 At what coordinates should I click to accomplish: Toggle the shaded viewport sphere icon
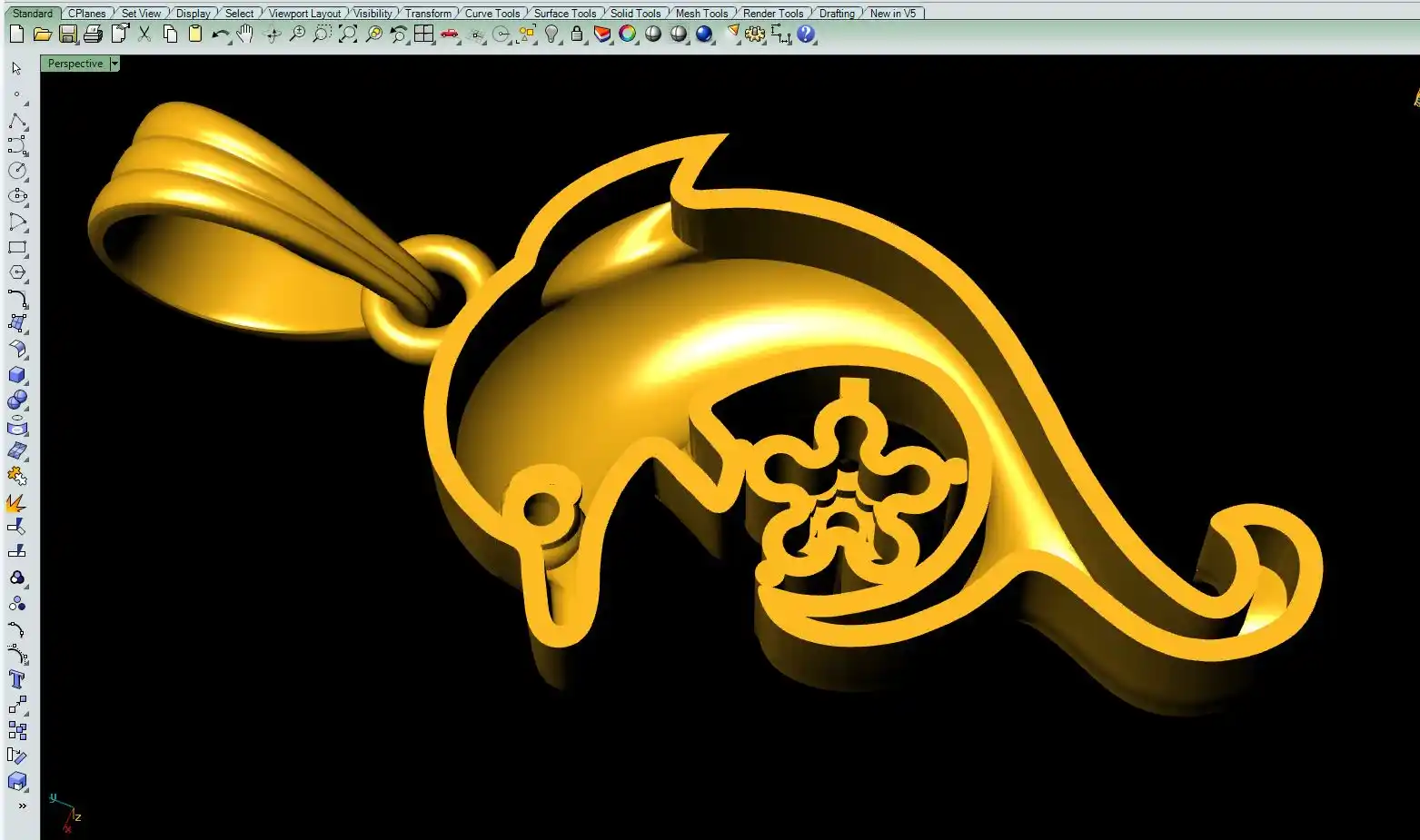coord(653,35)
